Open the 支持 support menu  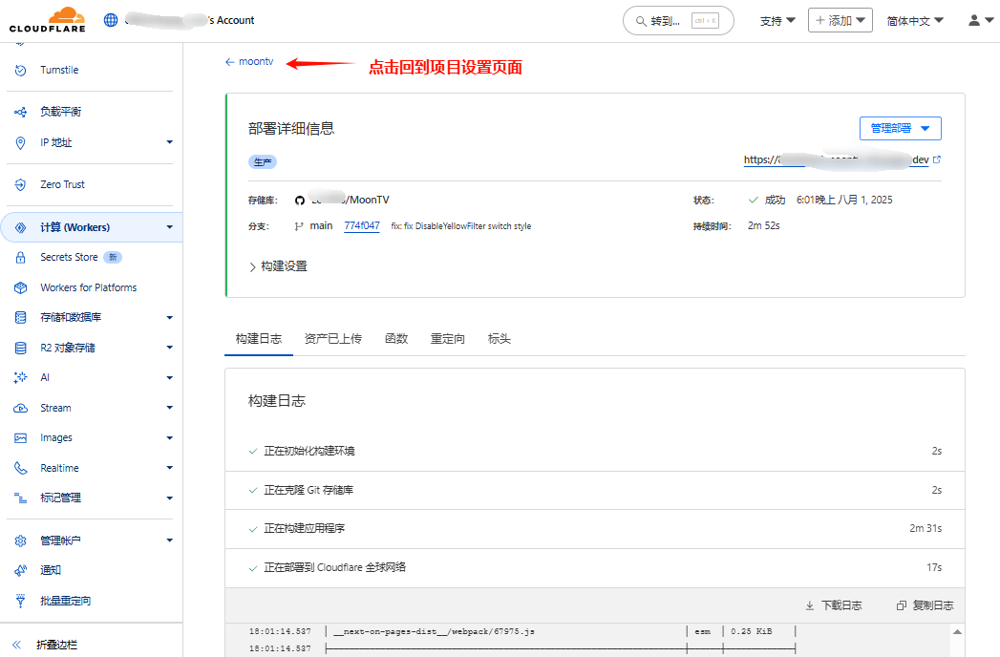777,20
